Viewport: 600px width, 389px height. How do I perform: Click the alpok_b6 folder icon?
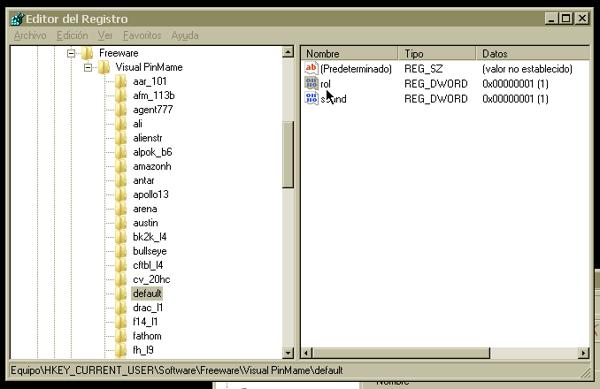[x=121, y=152]
